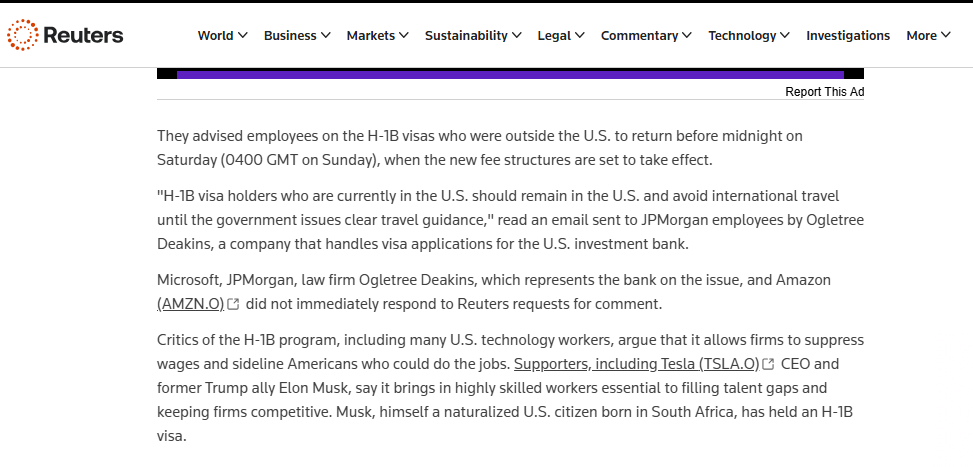Expand the More menu chevron
This screenshot has height=467, width=973.
[946, 36]
